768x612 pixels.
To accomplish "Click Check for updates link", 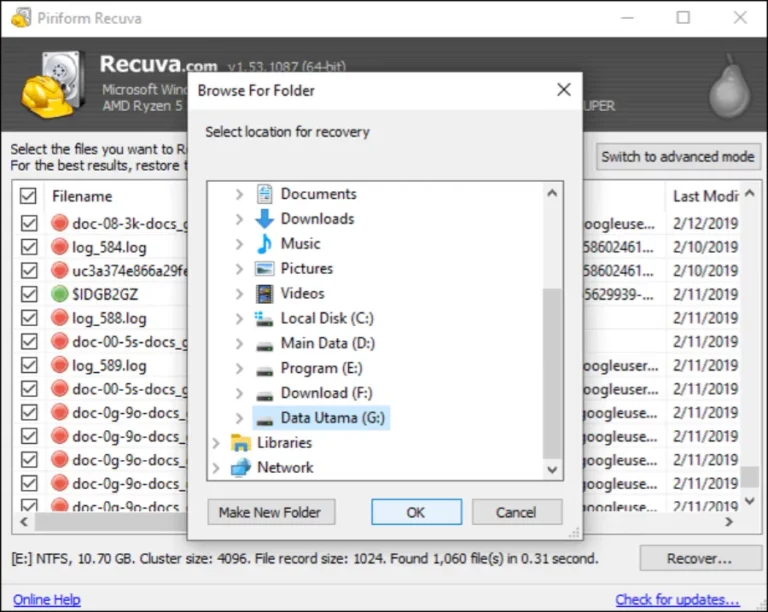I will pyautogui.click(x=677, y=599).
